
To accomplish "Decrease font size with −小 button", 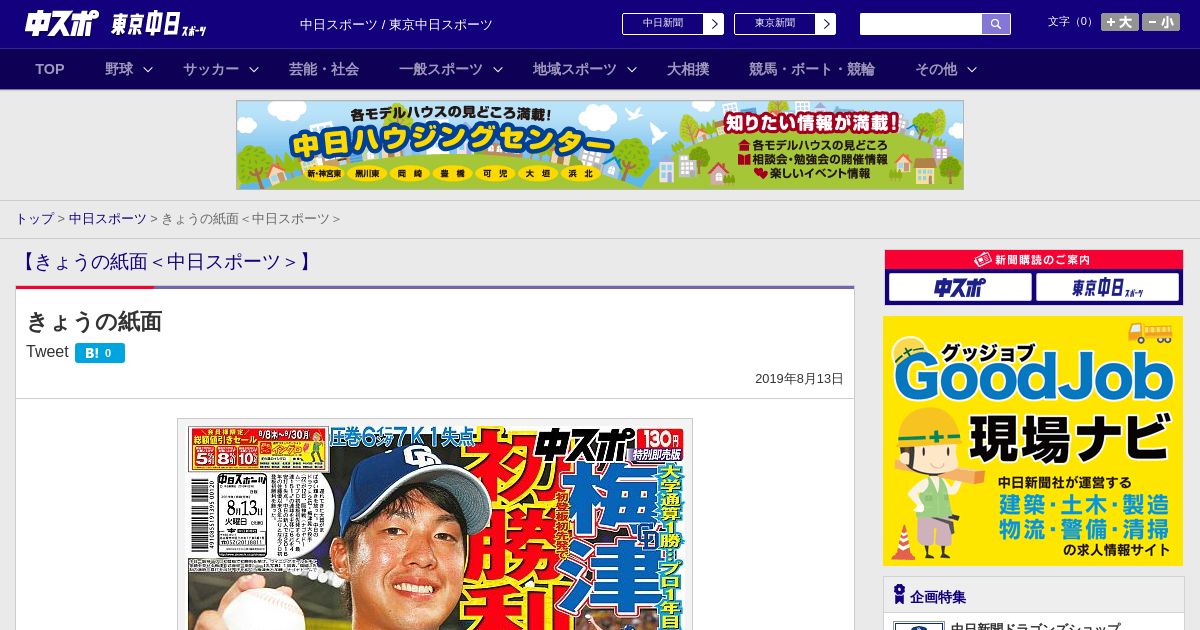I will 1161,22.
